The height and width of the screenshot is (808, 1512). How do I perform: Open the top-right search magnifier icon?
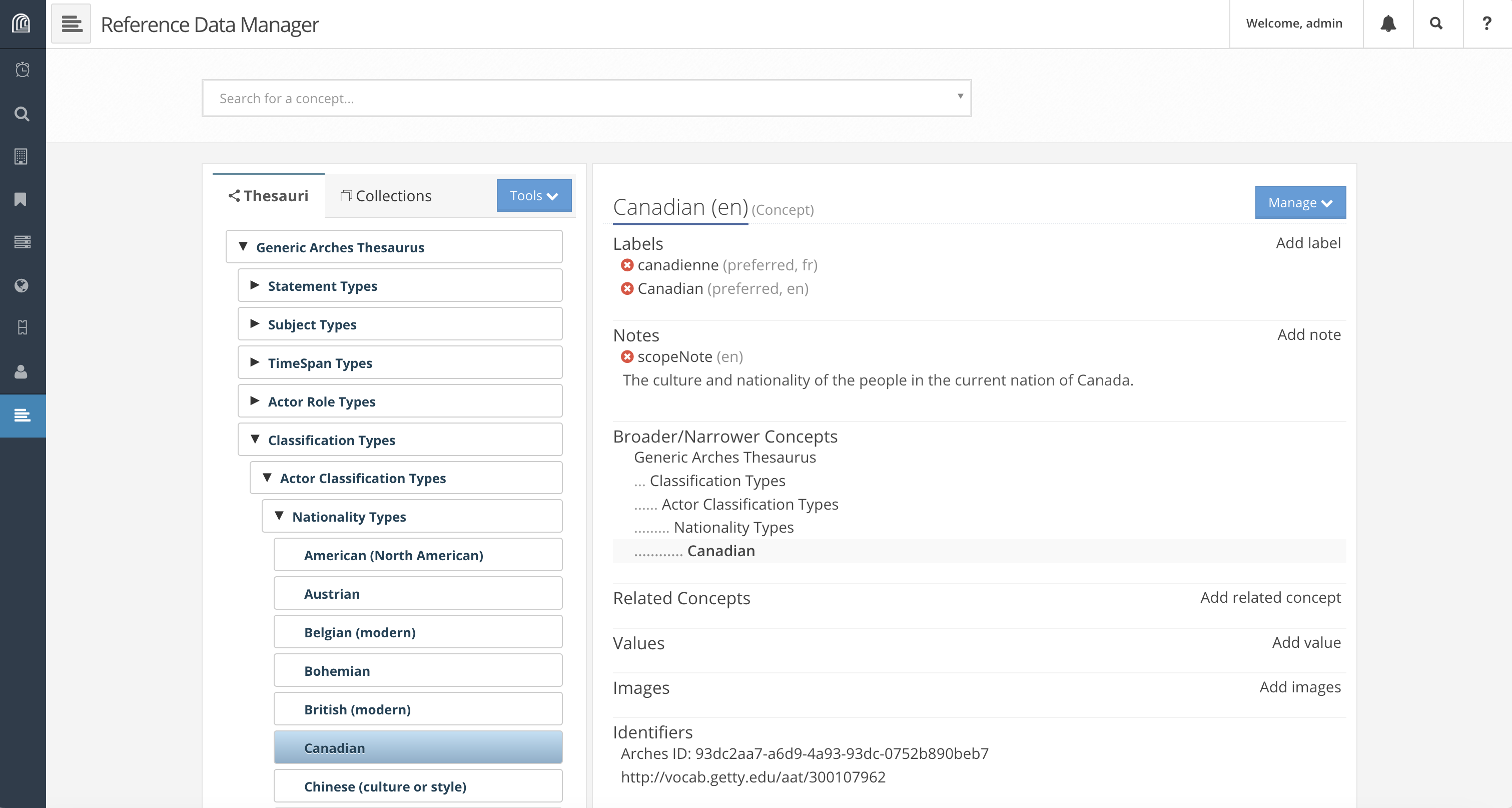(1435, 24)
